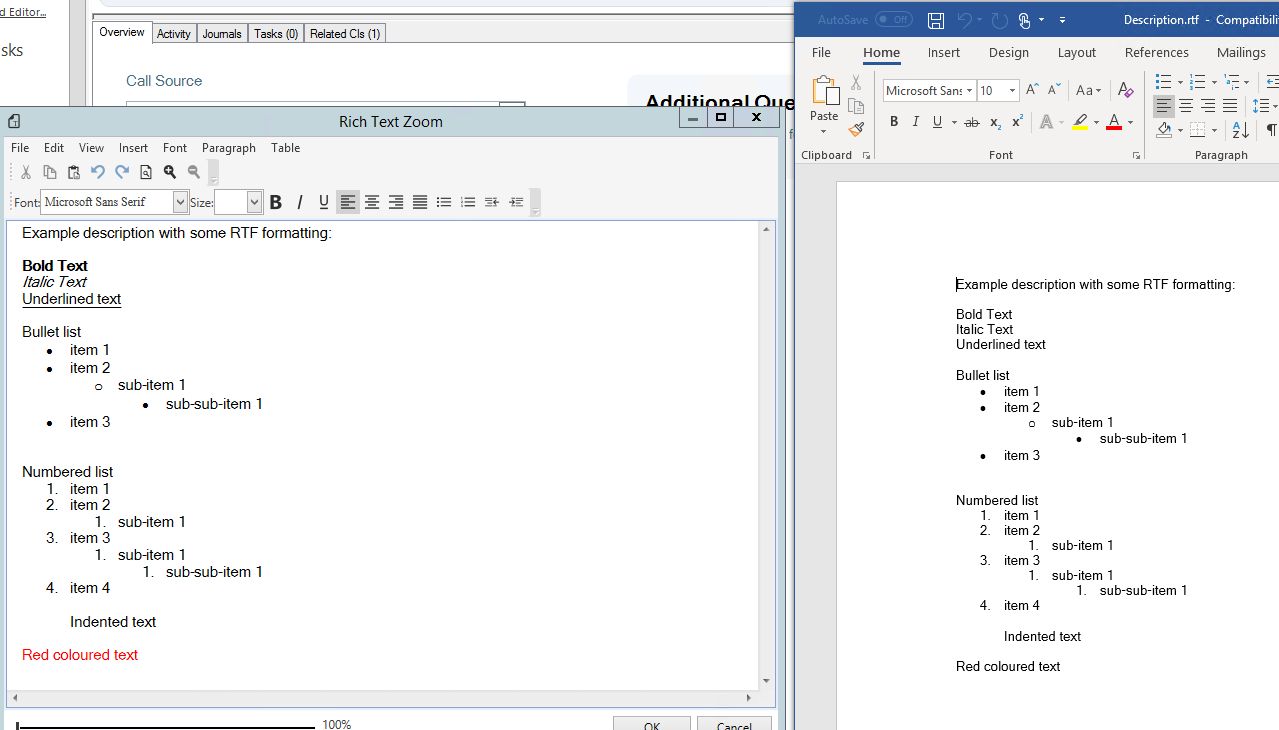Click OK to confirm Rich Text Zoom changes

[x=651, y=724]
